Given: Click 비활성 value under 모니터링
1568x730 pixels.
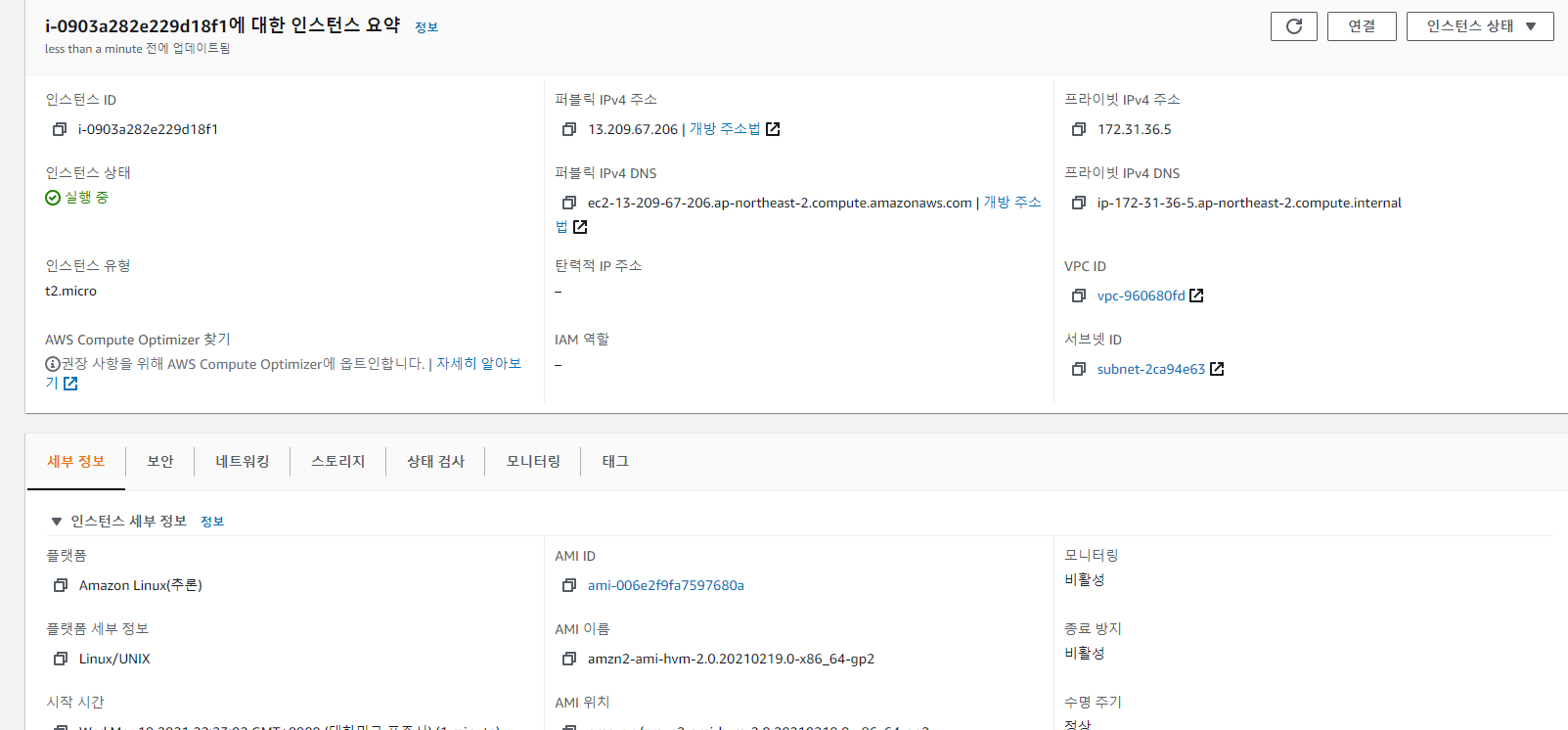Looking at the screenshot, I should click(1085, 579).
